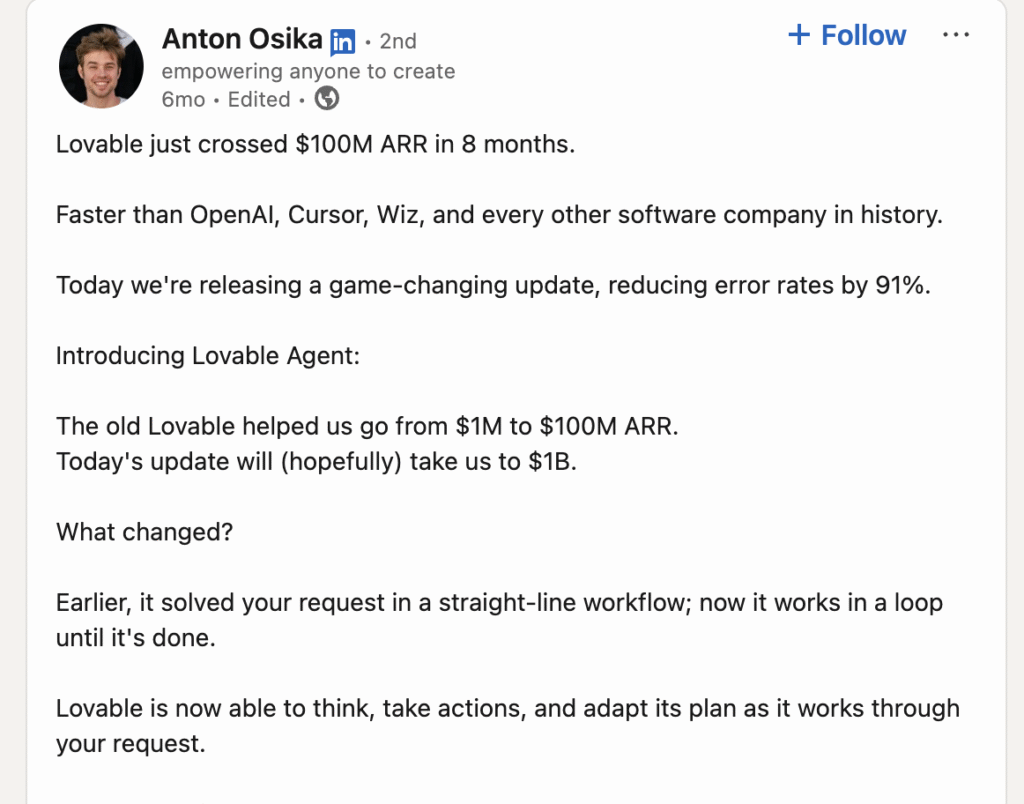Image resolution: width=1024 pixels, height=804 pixels.
Task: Click Anton Osika's name link
Action: (x=242, y=40)
